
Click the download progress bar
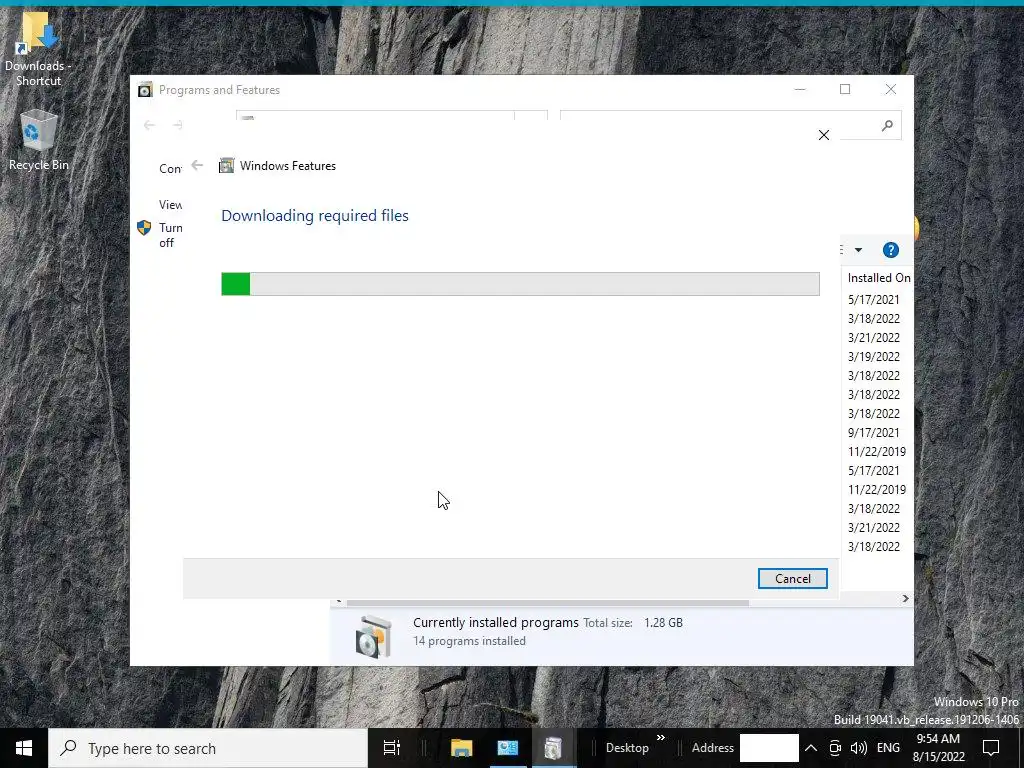pyautogui.click(x=520, y=284)
